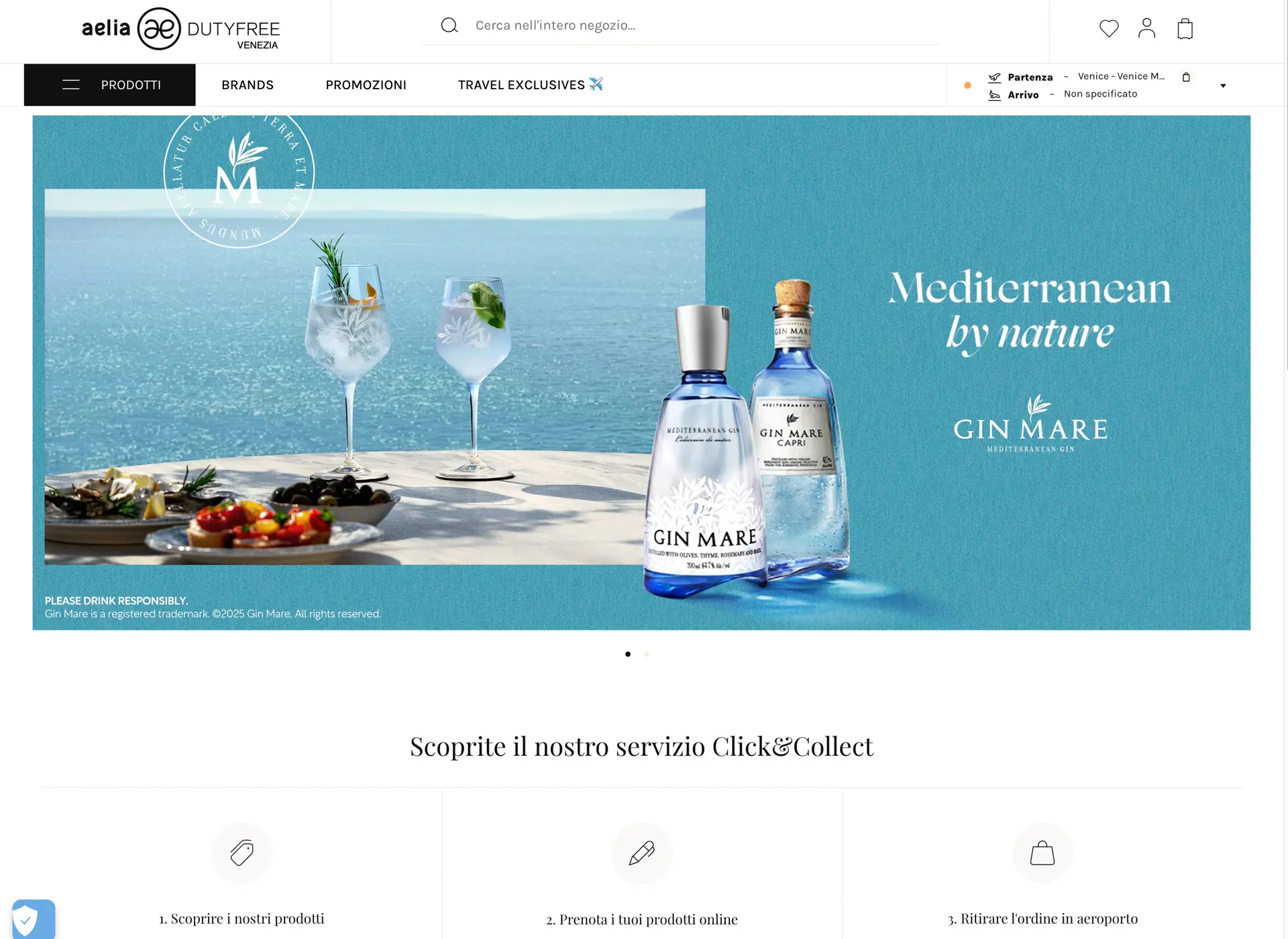Image resolution: width=1288 pixels, height=939 pixels.
Task: Click the small bag icon next to Venice departure
Action: (x=1186, y=77)
